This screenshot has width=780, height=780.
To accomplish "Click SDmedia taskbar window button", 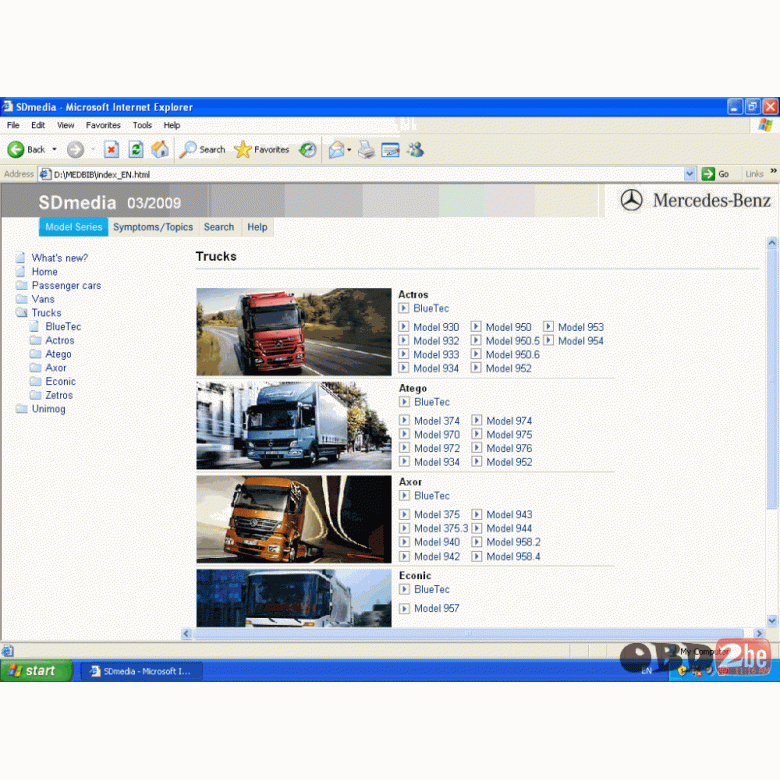I will click(142, 672).
